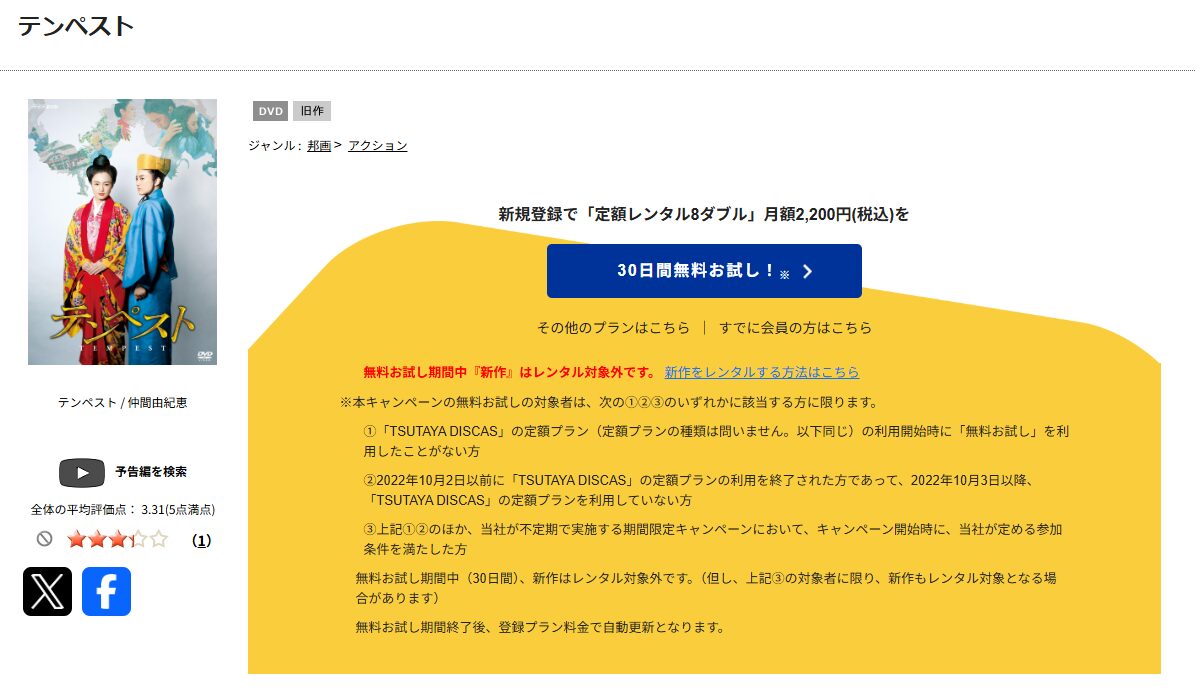Open すでに会員の方はこちら link
1196x692 pixels.
pos(796,328)
